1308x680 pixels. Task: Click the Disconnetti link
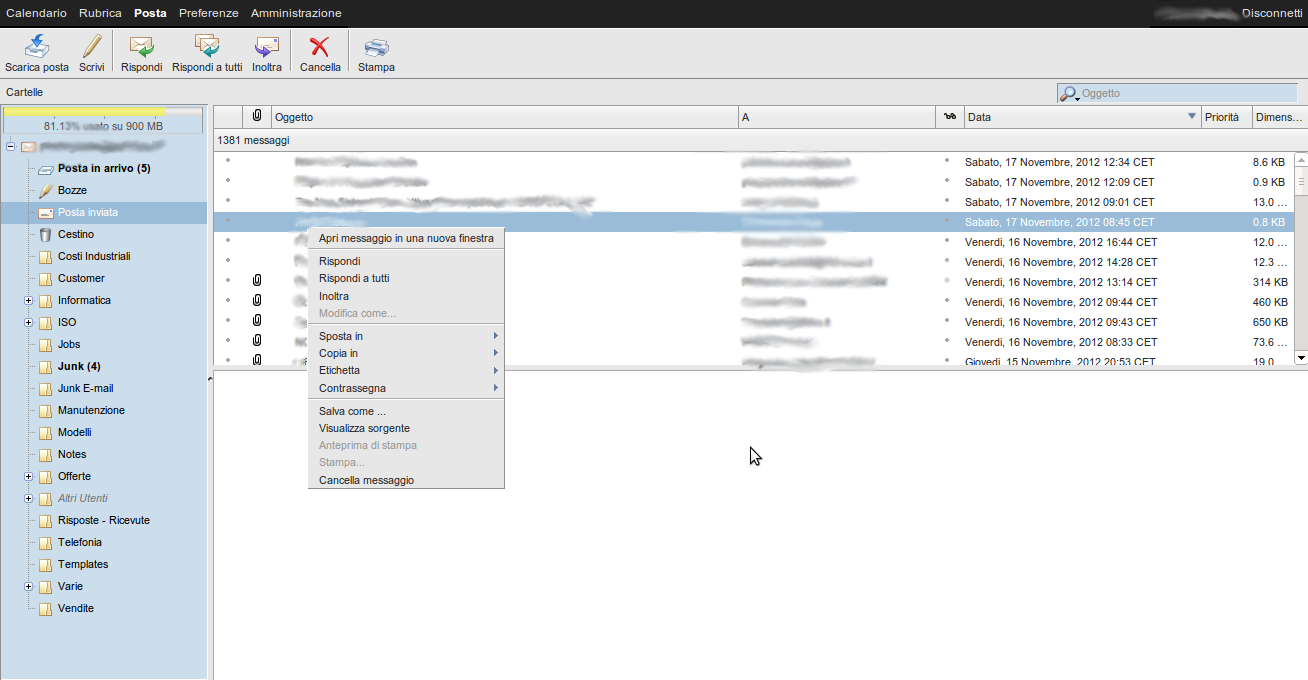(1271, 13)
